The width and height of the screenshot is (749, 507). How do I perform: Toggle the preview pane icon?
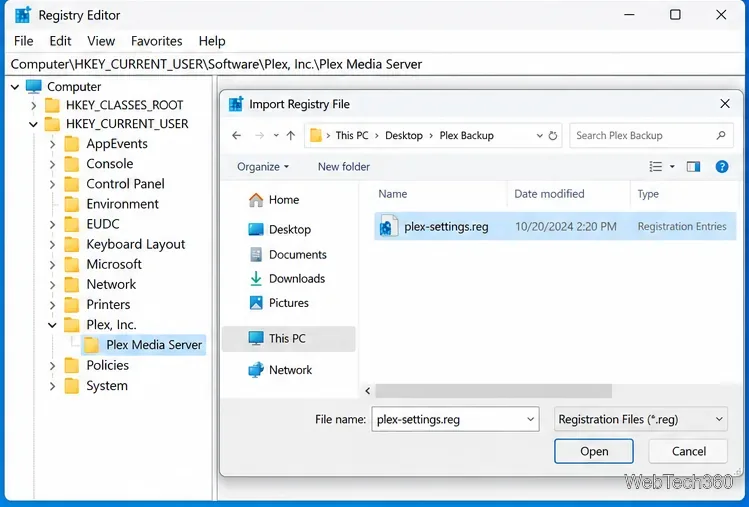click(x=693, y=167)
